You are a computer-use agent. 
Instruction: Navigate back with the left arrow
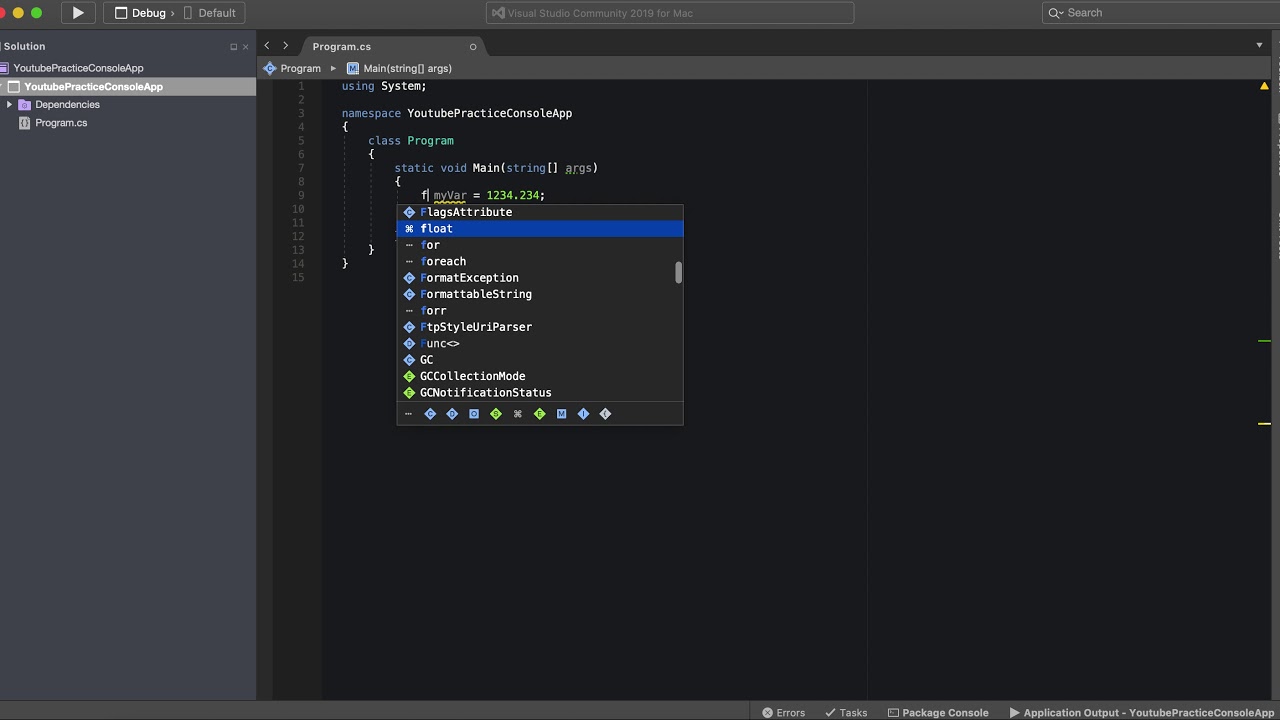pos(267,46)
